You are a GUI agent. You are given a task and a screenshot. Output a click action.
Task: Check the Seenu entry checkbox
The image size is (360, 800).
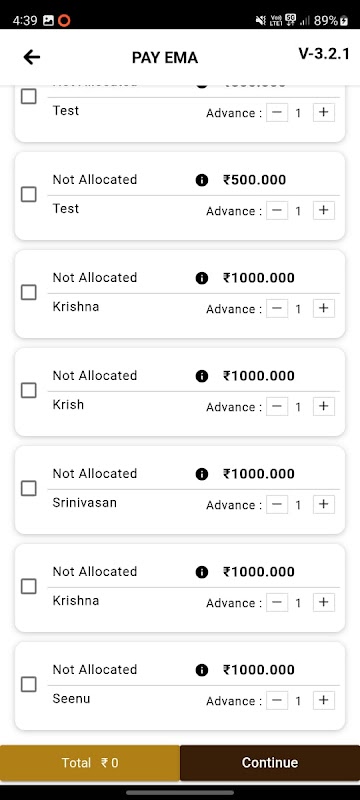point(29,684)
